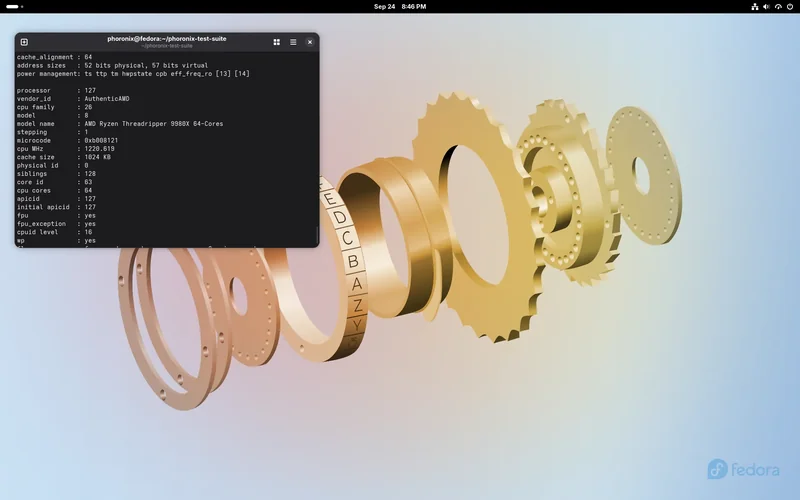Image resolution: width=800 pixels, height=500 pixels.
Task: Click the wired network status icon
Action: click(755, 7)
